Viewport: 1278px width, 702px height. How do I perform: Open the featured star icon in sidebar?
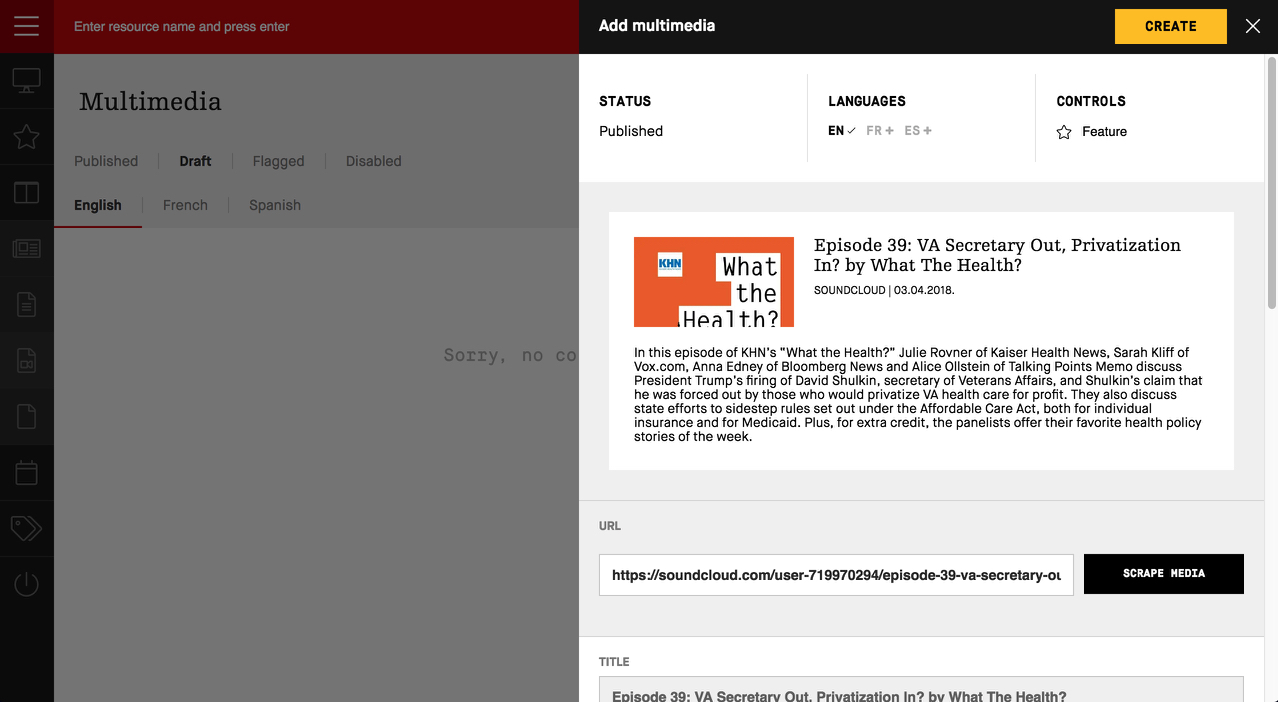pos(26,137)
